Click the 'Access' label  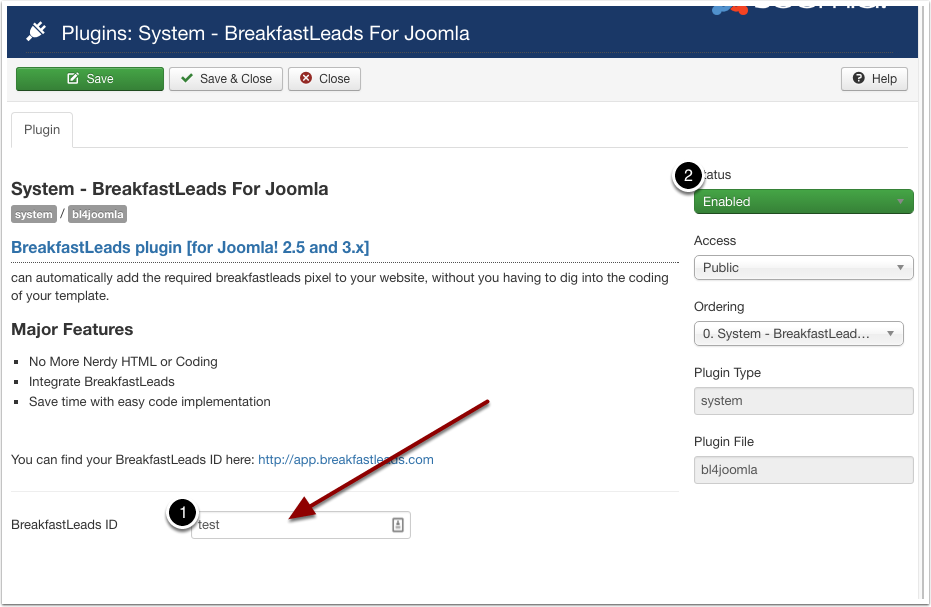(x=715, y=241)
